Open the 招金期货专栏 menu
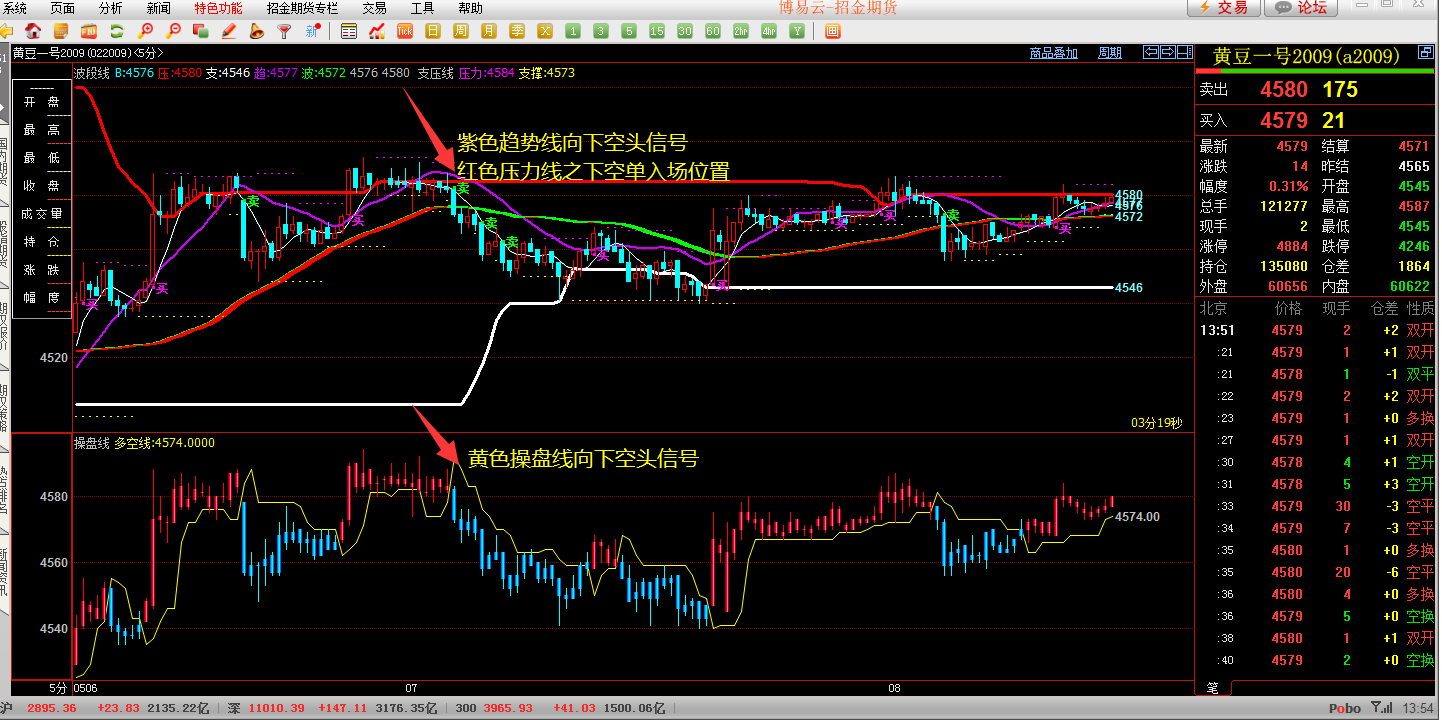1442x720 pixels. 302,8
